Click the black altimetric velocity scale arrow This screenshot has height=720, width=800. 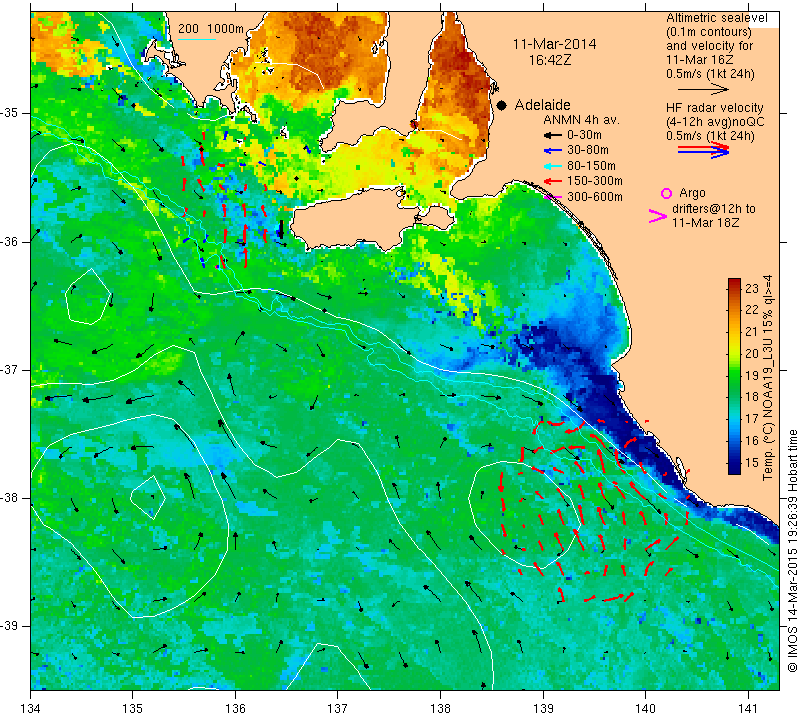pyautogui.click(x=704, y=89)
